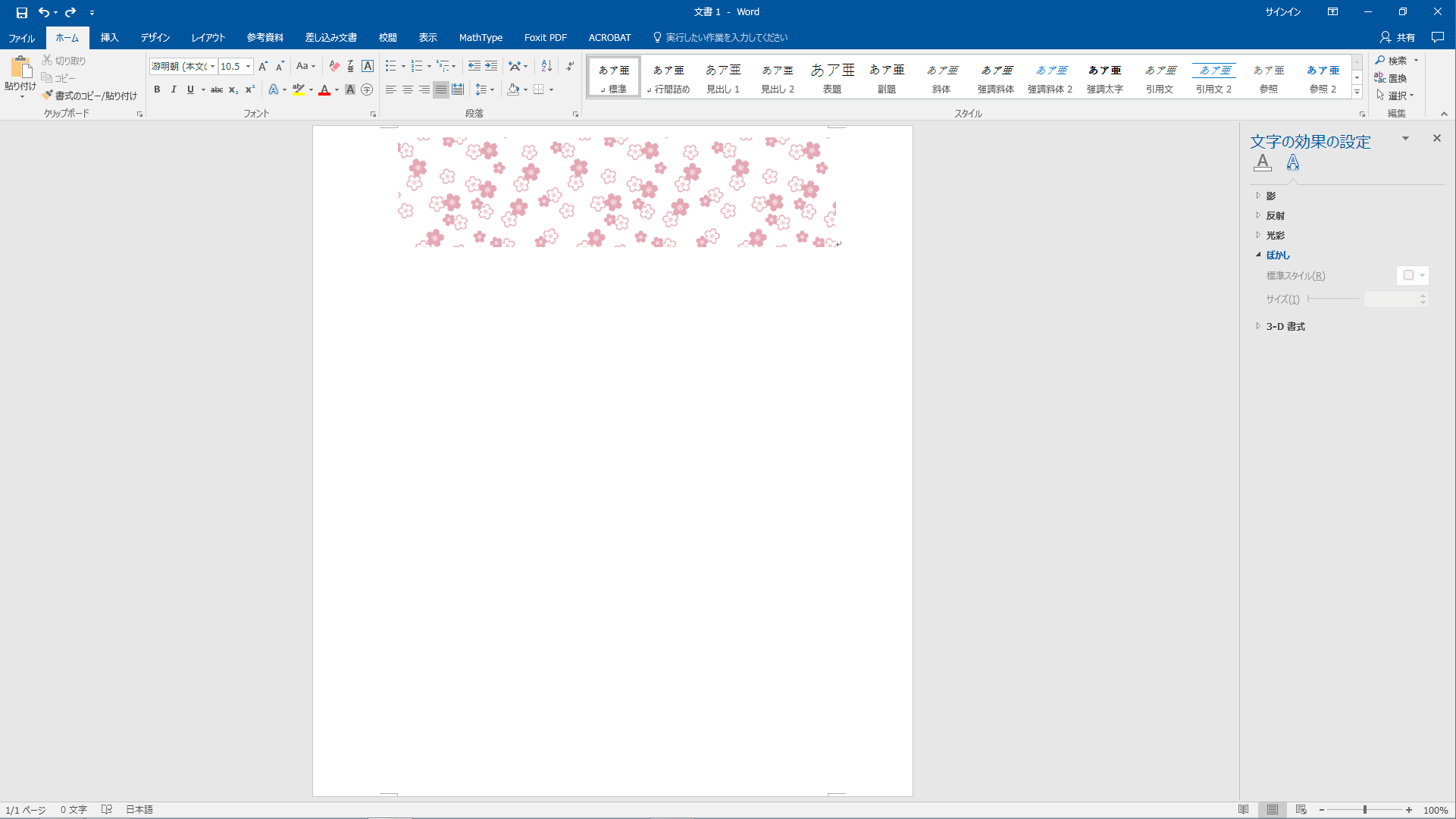The width and height of the screenshot is (1456, 819).
Task: Open the 参考資料 tab
Action: tap(265, 37)
